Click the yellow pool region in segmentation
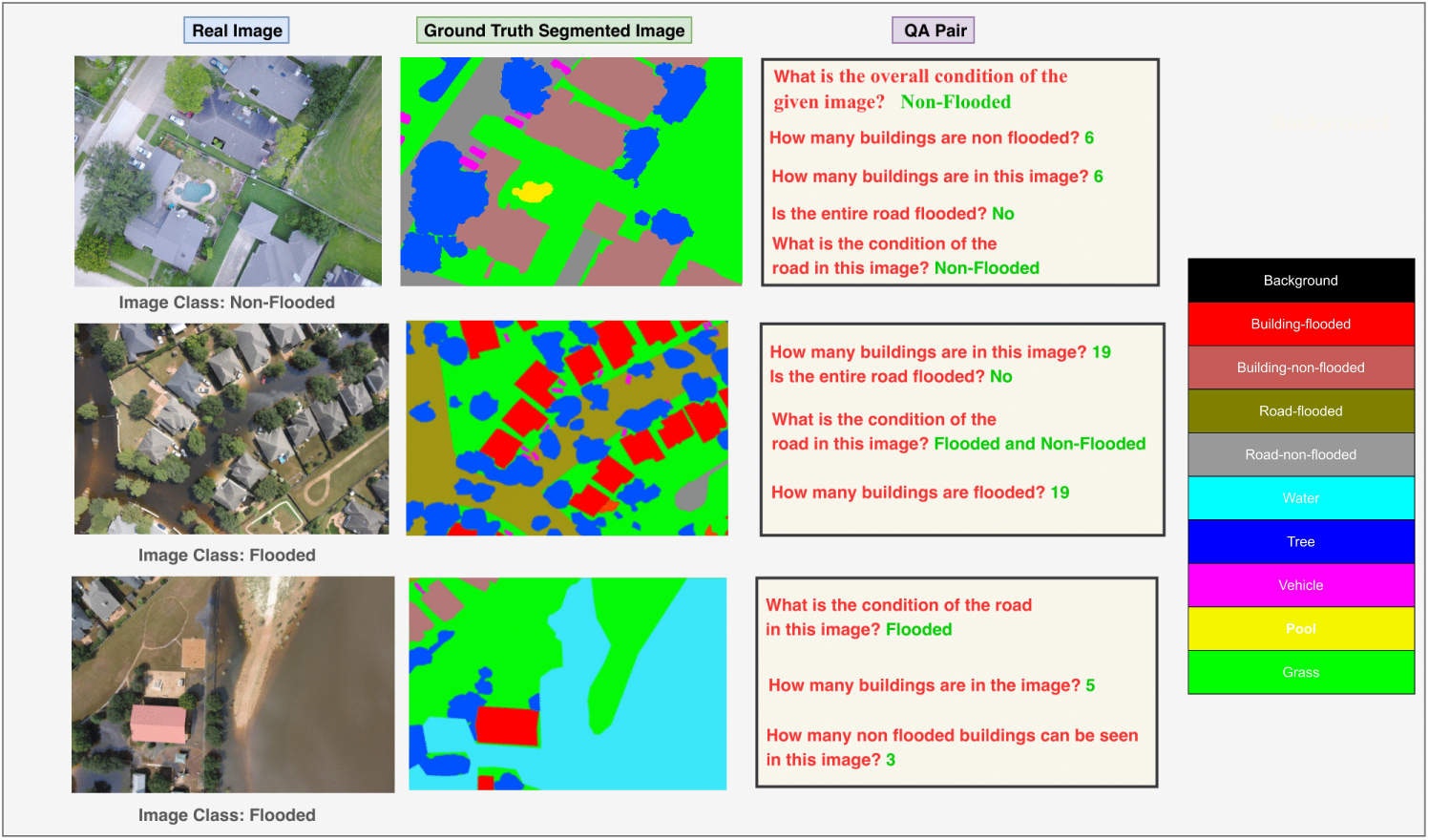 pyautogui.click(x=532, y=192)
